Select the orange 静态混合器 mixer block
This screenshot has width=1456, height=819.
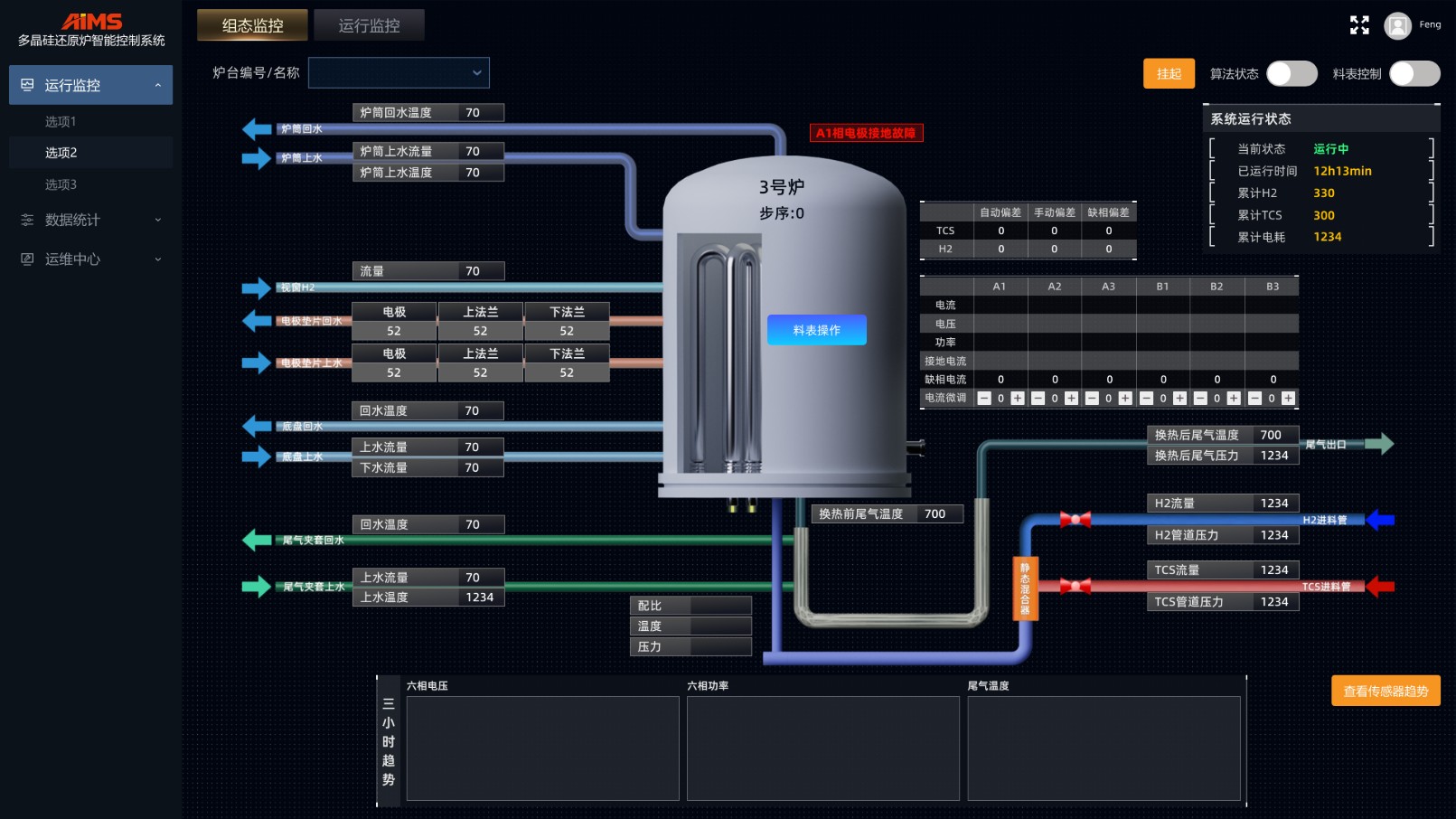click(1025, 588)
